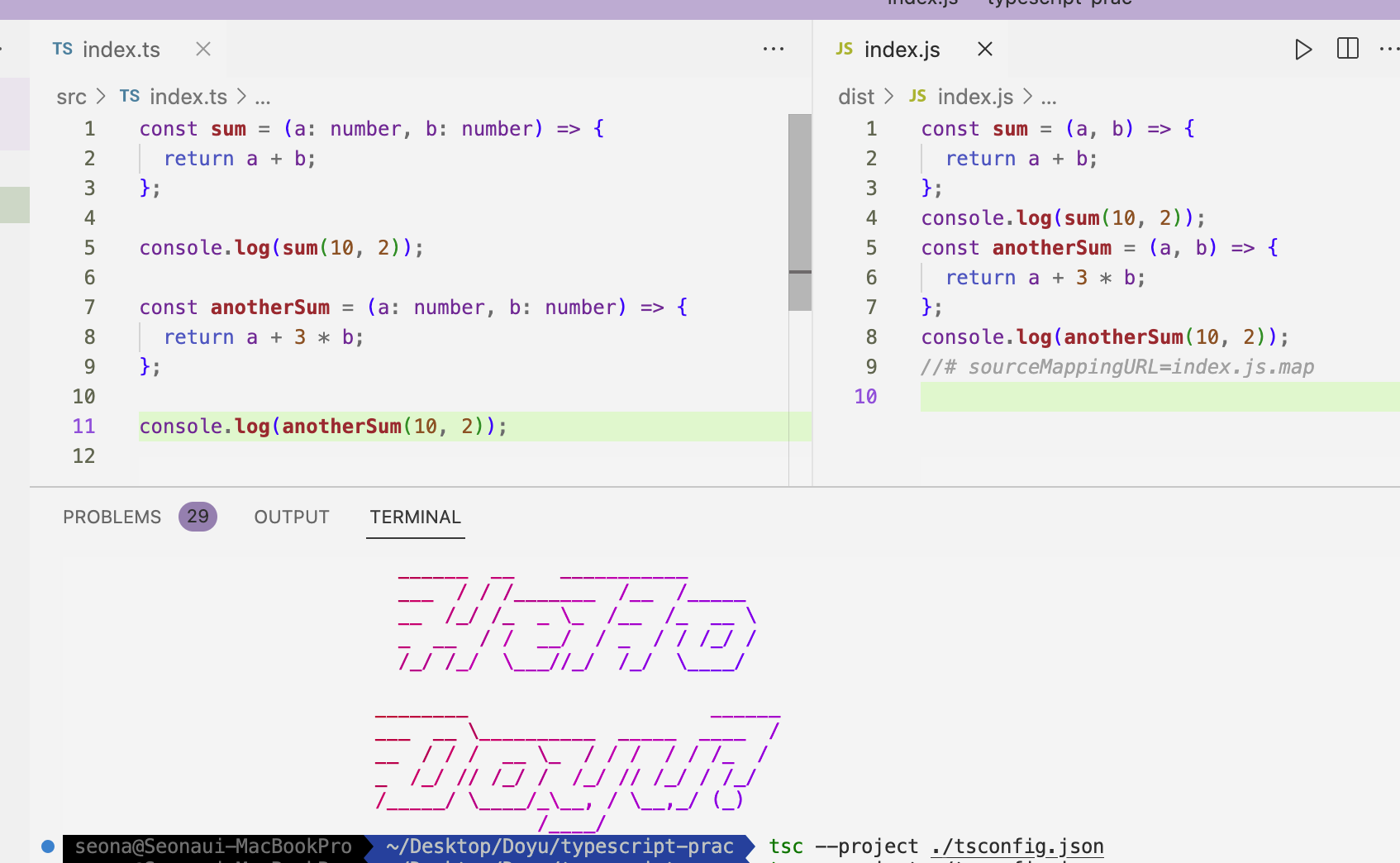Screen dimensions: 1400x863
Task: Switch to the PROBLEMS panel tab
Action: click(112, 517)
